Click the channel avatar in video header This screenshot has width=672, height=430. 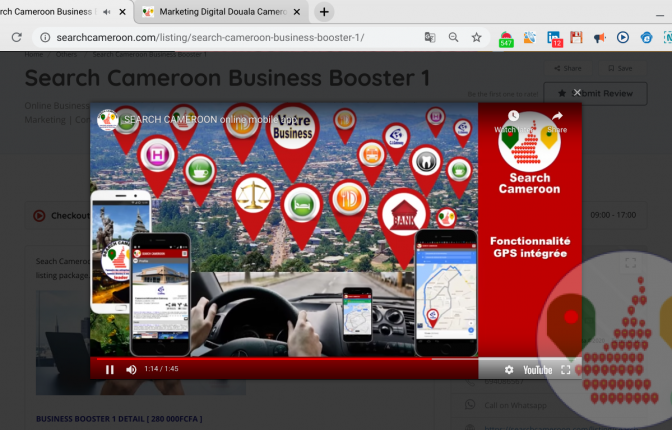[x=108, y=120]
